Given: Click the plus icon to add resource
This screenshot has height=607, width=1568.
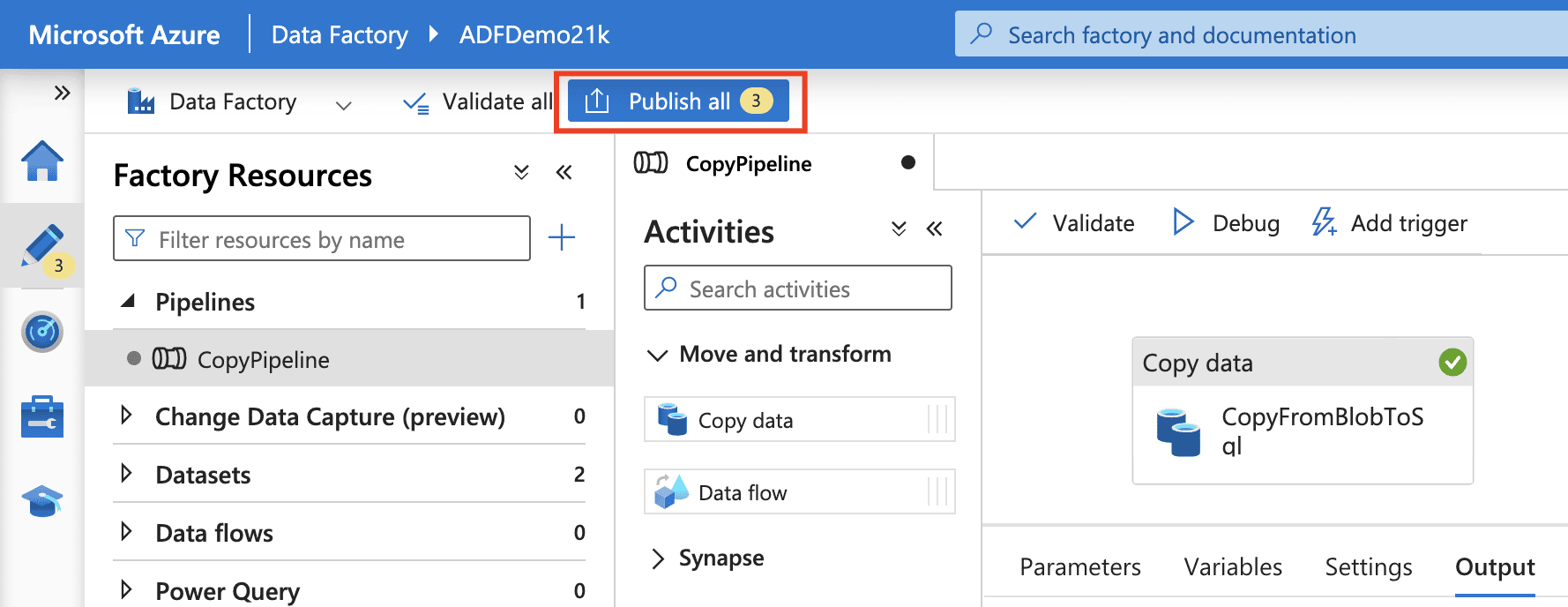Looking at the screenshot, I should pos(561,237).
